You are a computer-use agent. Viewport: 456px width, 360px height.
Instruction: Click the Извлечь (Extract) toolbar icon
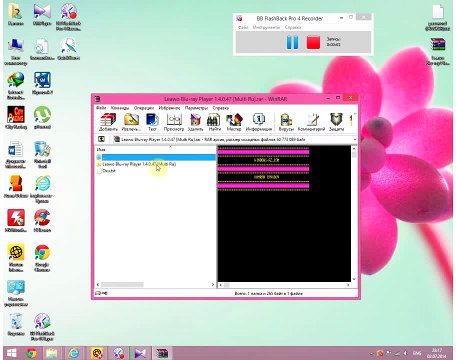coord(131,122)
